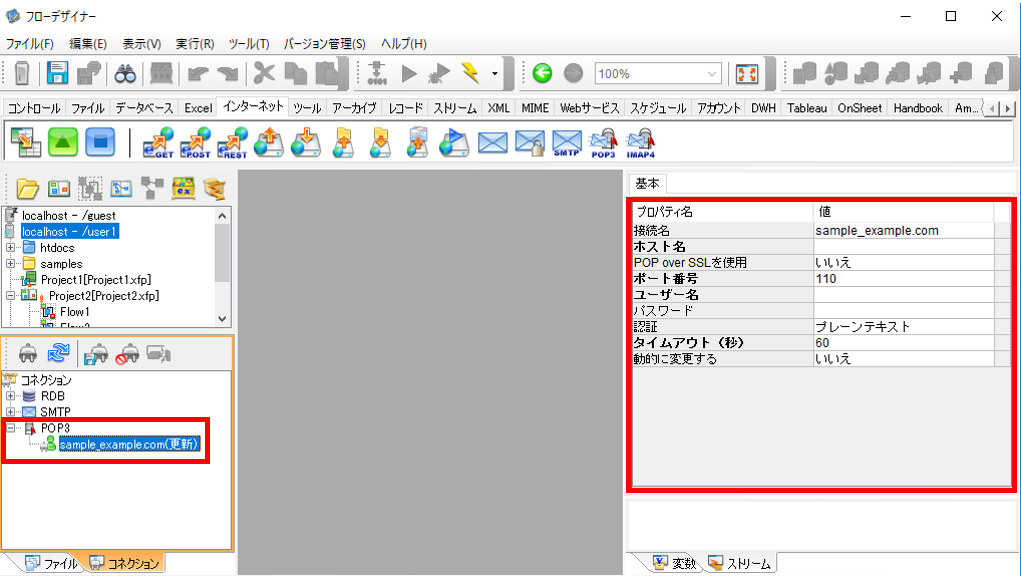Screen dimensions: 1021x576
Task: Open the ツール(T) menu
Action: 249,44
